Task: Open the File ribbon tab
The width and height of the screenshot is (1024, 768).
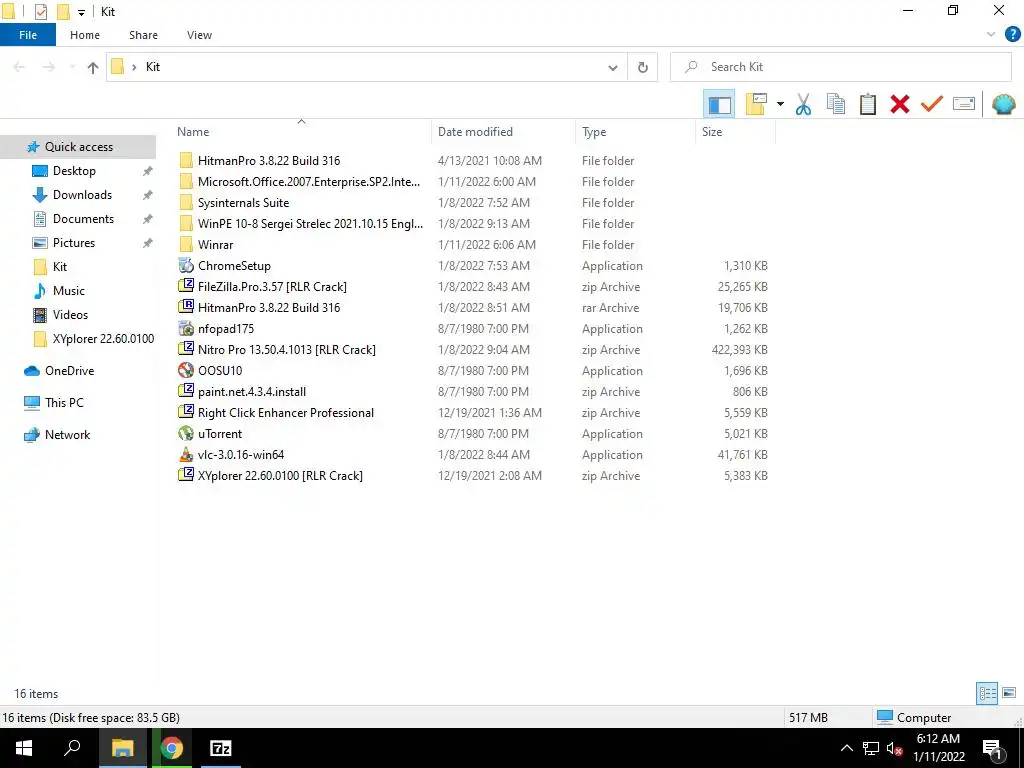Action: (27, 35)
